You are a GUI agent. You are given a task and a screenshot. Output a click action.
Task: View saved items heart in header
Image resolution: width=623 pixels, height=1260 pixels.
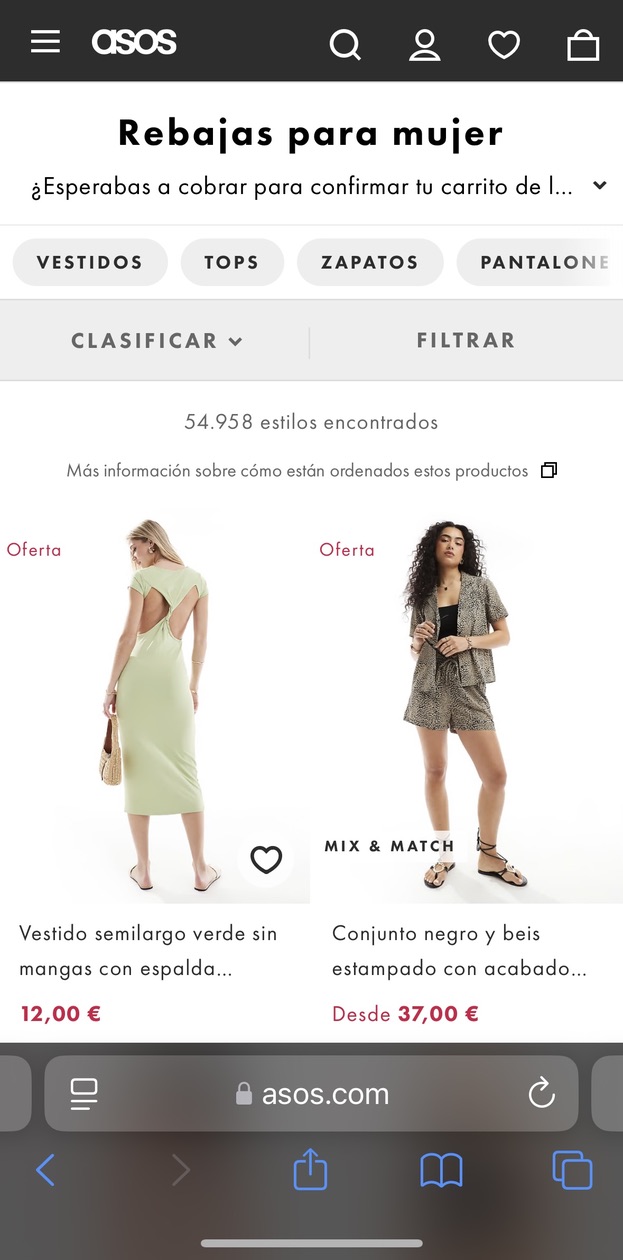pyautogui.click(x=504, y=44)
